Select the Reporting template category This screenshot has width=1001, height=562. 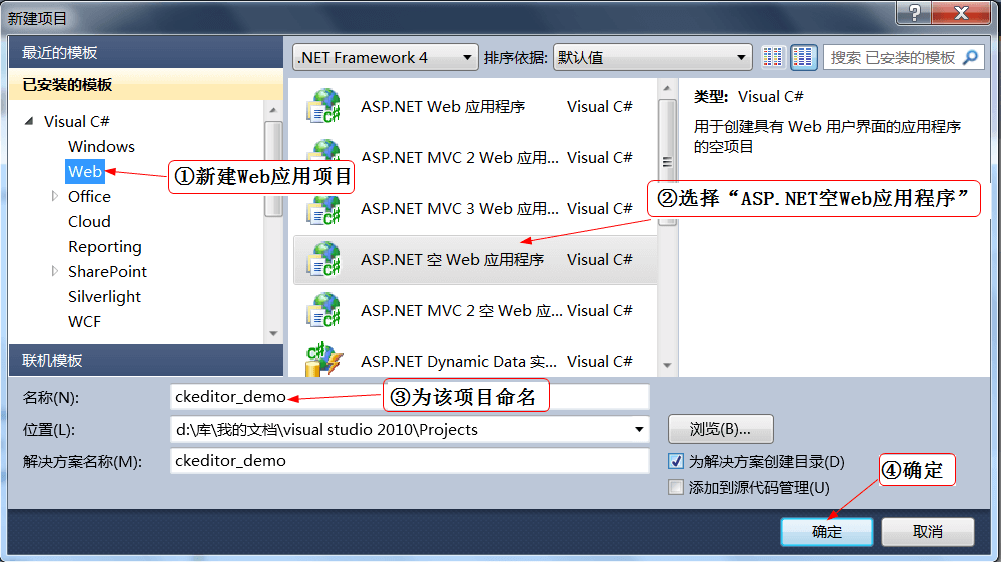(105, 247)
